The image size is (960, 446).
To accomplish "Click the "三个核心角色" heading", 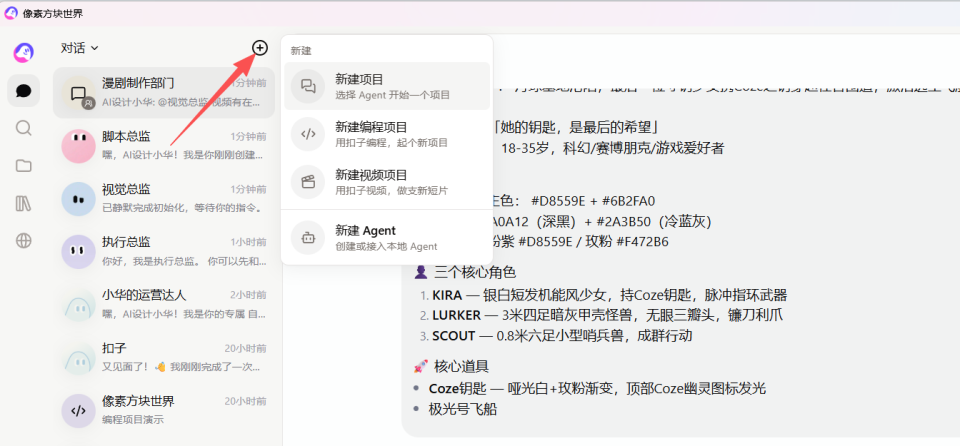I will [x=475, y=272].
